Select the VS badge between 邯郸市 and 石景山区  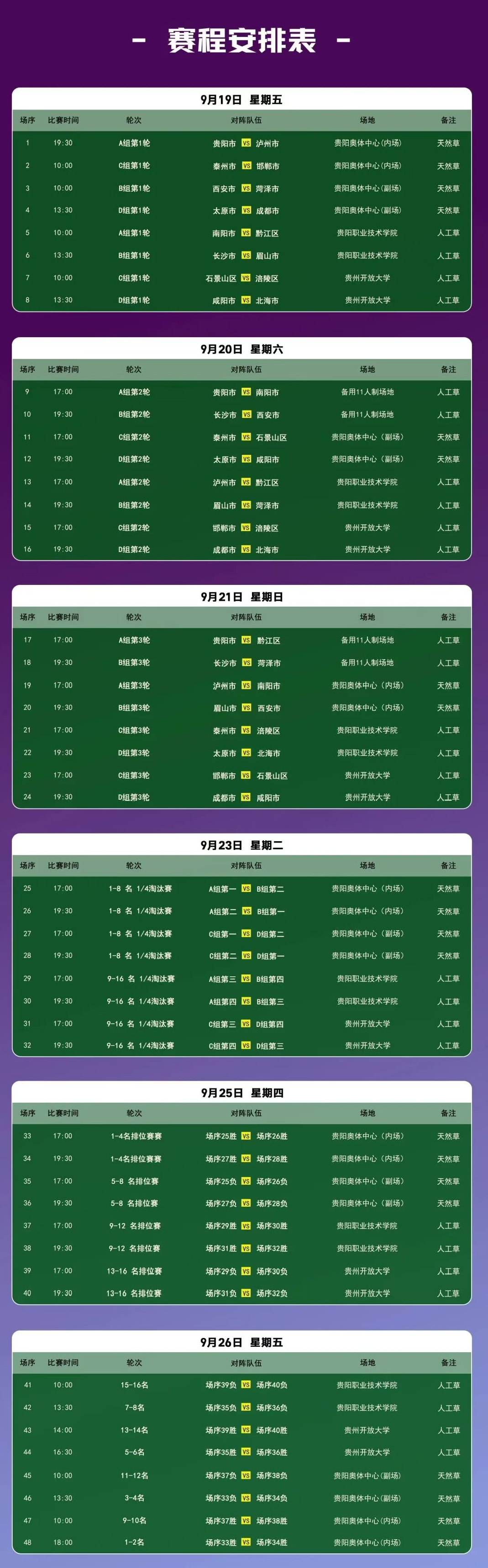[x=246, y=775]
